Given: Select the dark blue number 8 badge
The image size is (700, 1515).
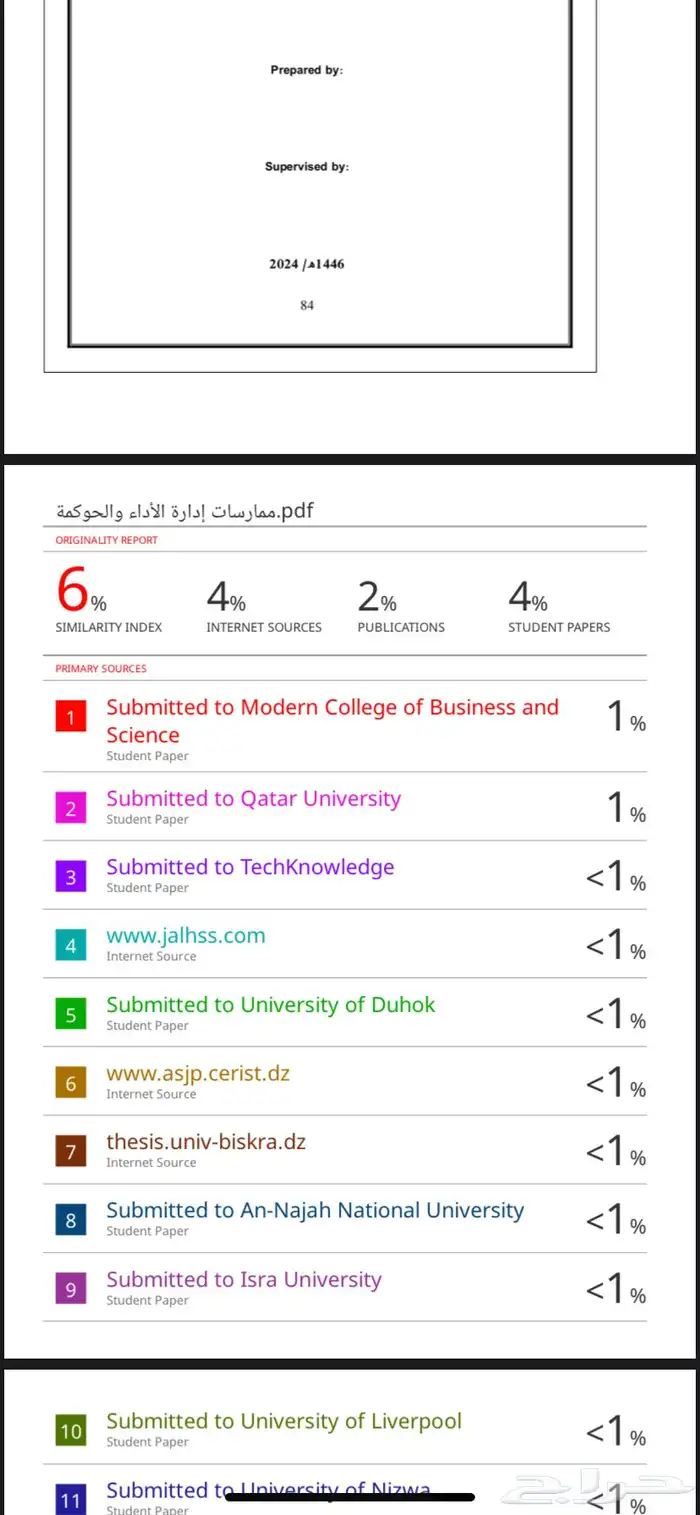Looking at the screenshot, I should click(70, 1221).
